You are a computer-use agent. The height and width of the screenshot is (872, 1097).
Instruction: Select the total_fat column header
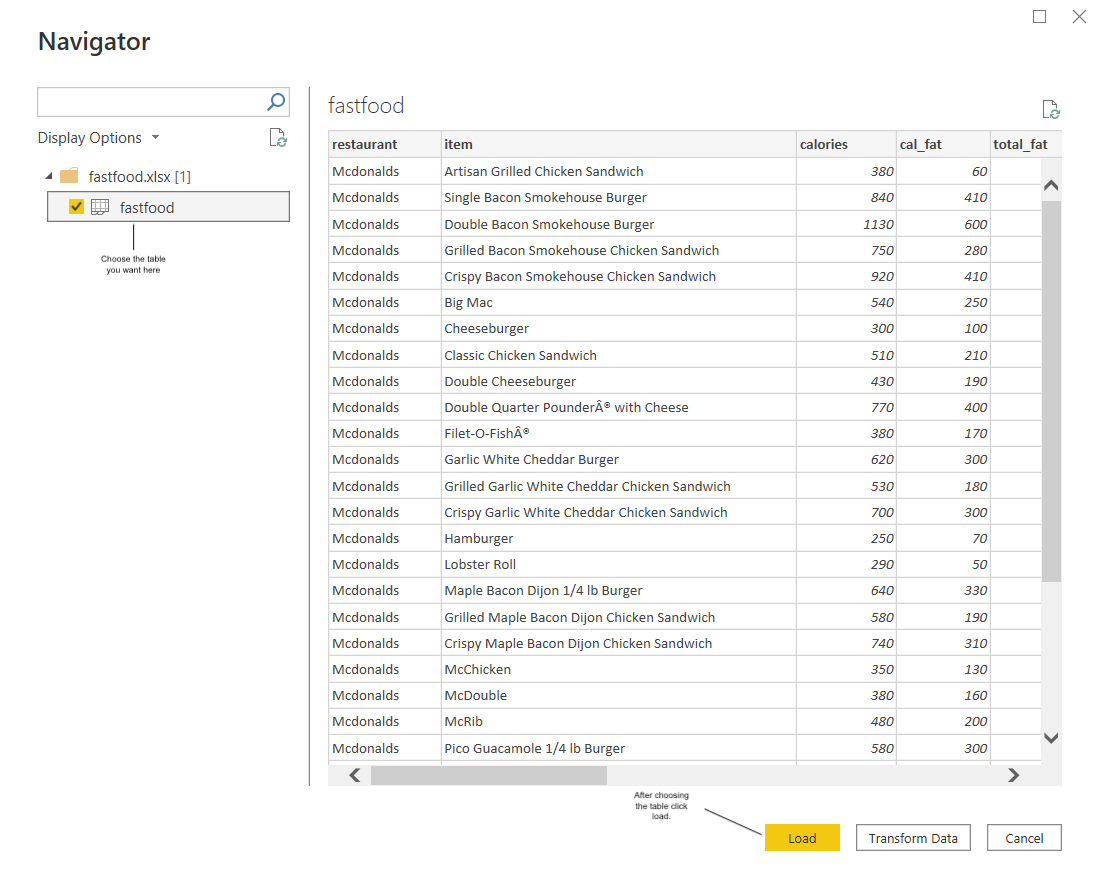tap(1026, 144)
